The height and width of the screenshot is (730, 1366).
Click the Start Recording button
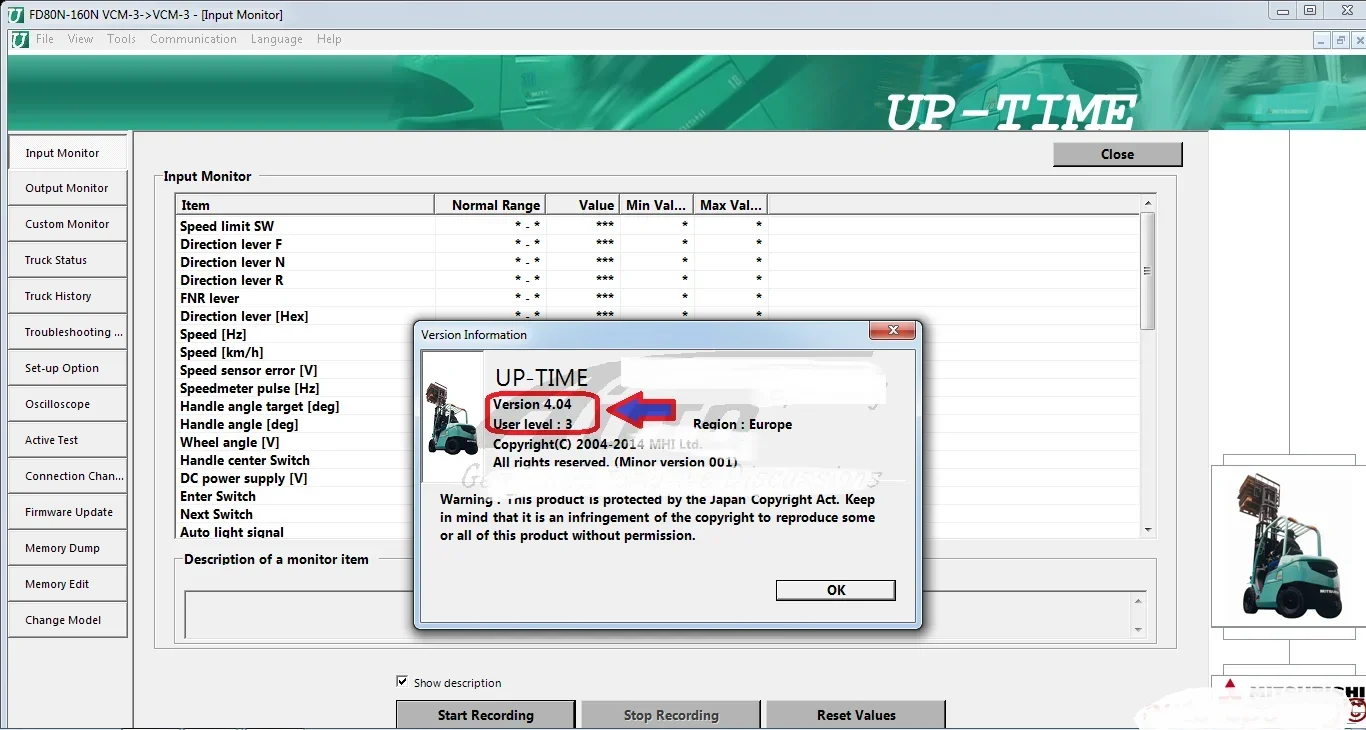tap(486, 715)
